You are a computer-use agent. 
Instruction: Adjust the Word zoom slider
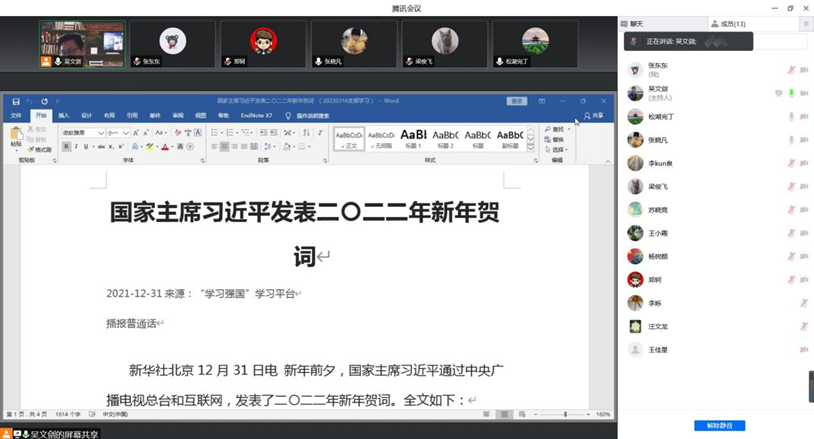point(561,414)
